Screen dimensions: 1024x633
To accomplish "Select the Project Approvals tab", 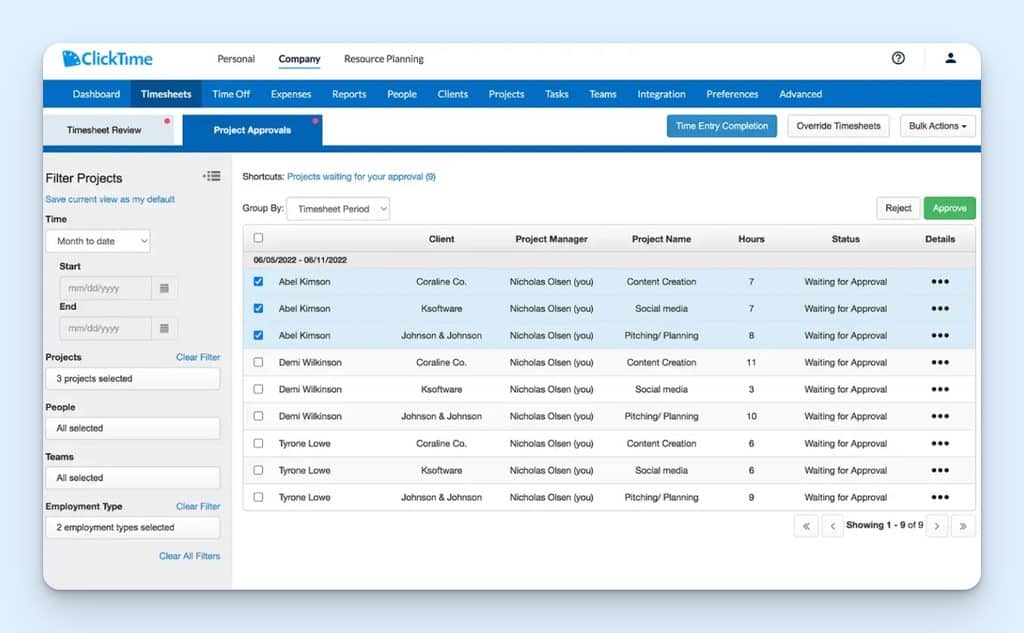I will [252, 130].
